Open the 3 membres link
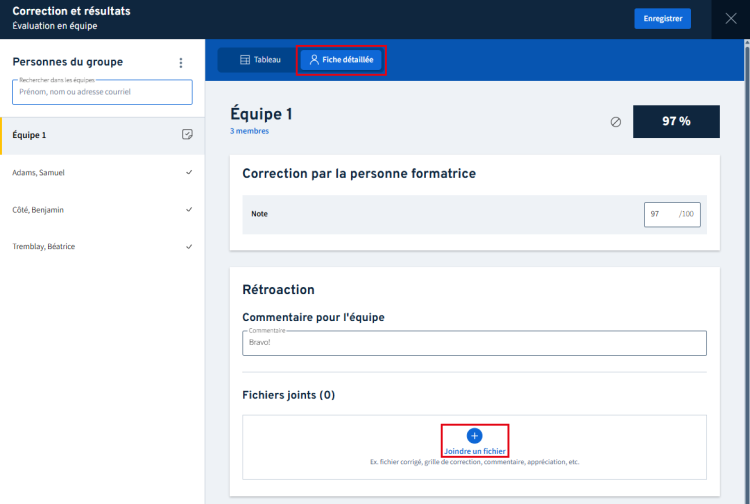 [249, 131]
